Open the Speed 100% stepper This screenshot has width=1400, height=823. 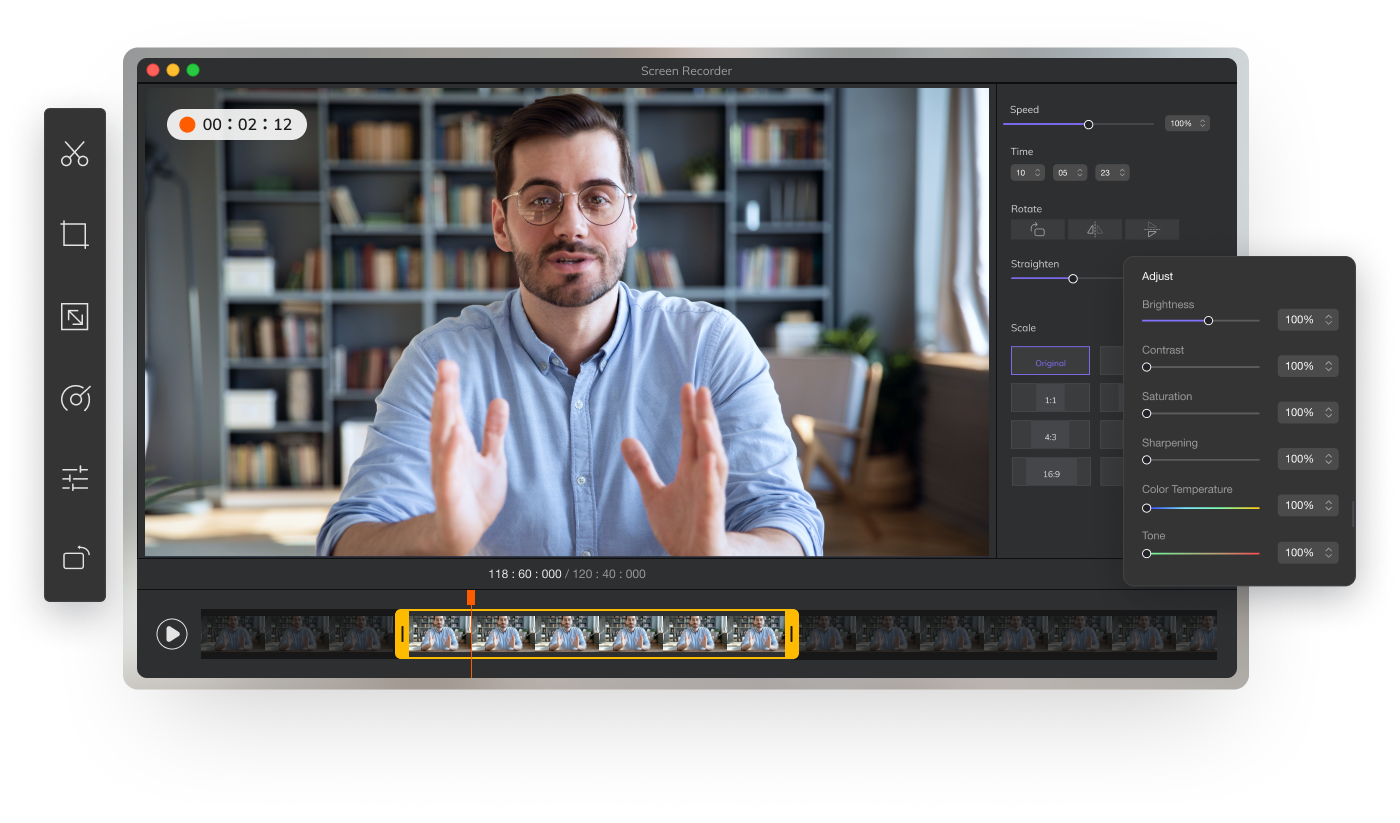pyautogui.click(x=1188, y=124)
